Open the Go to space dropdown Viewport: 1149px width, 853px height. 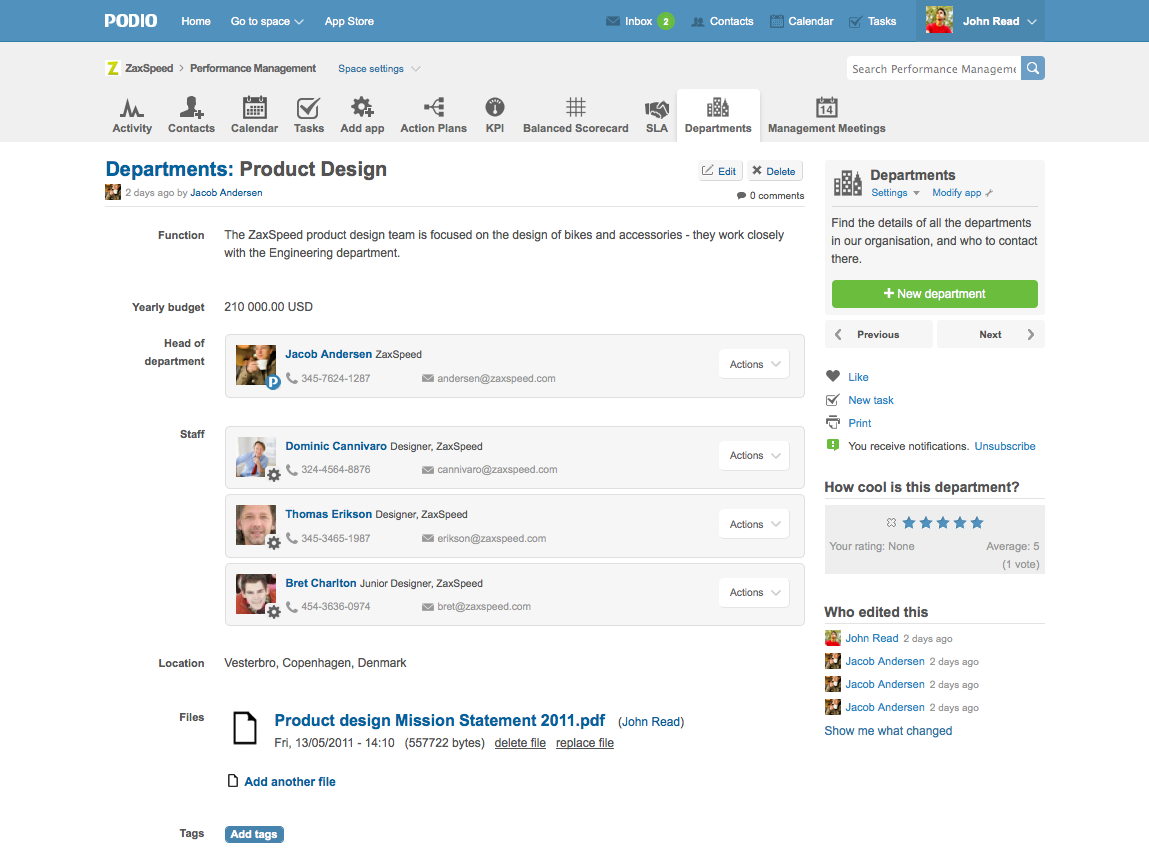tap(267, 21)
